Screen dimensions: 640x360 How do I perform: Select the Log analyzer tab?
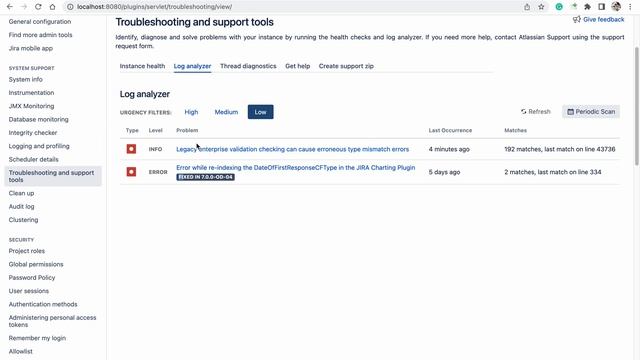(x=192, y=66)
